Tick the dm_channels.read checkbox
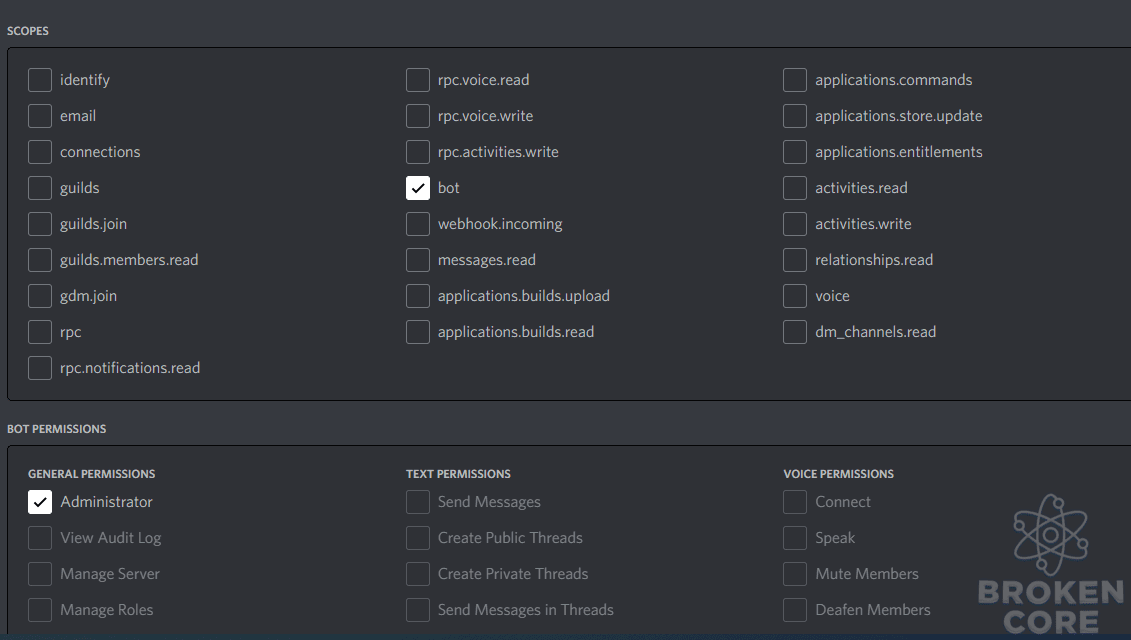 point(795,333)
